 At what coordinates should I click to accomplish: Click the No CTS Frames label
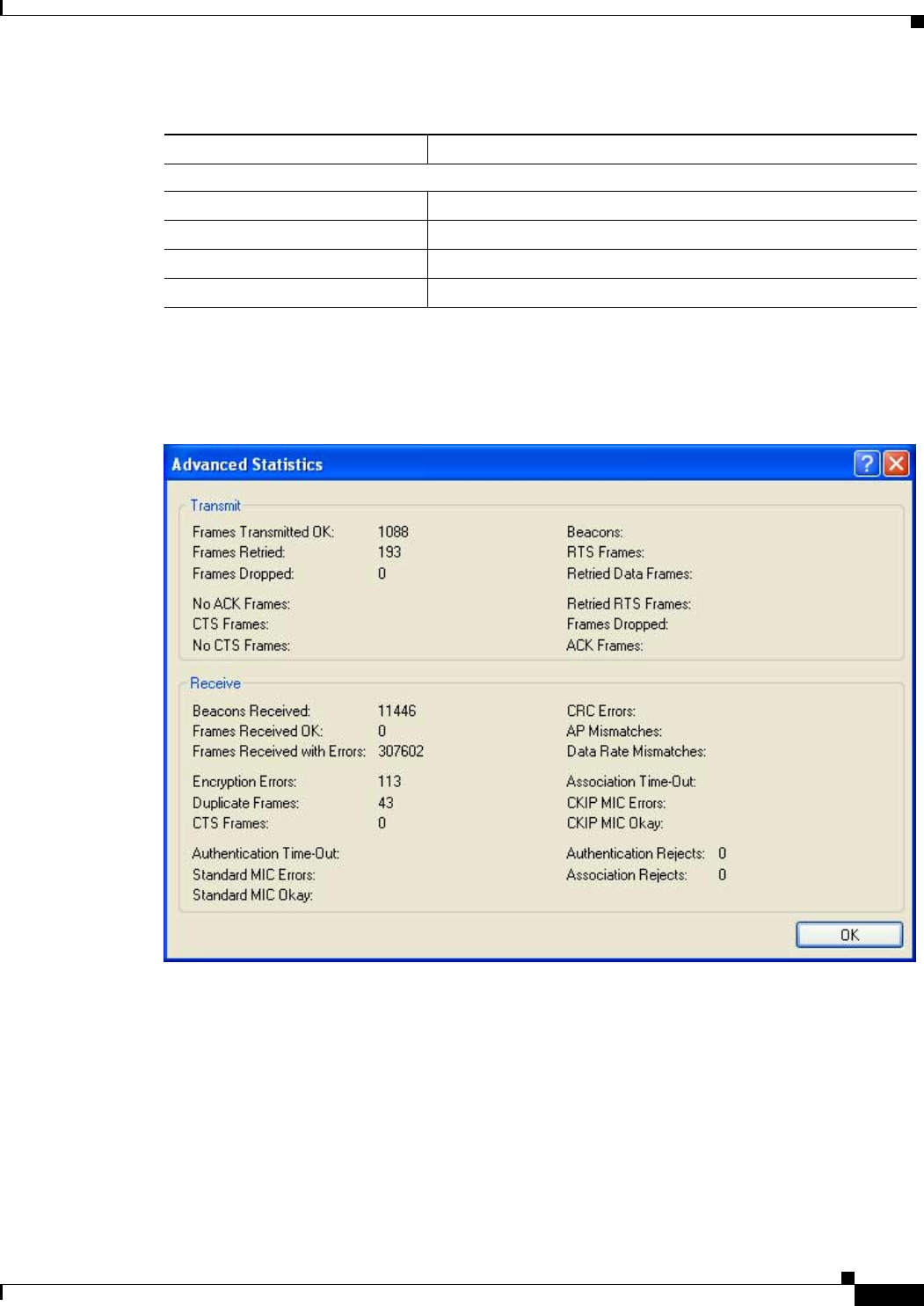pos(242,646)
